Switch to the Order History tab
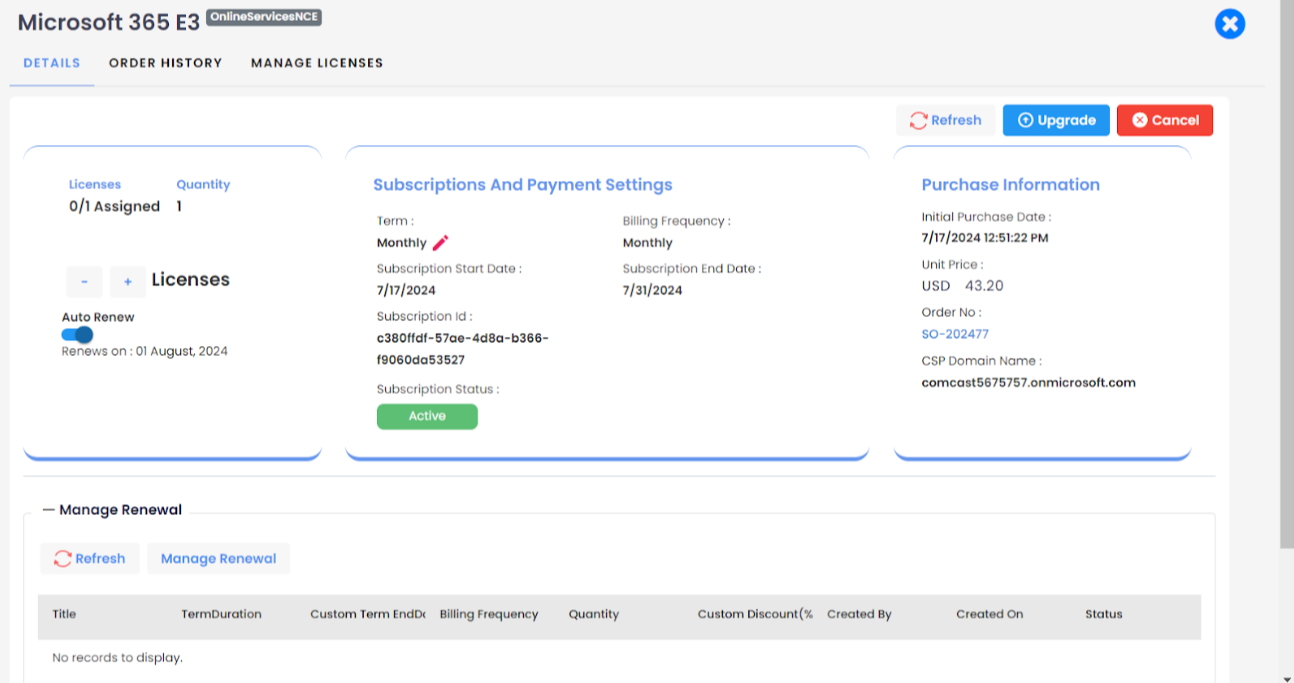This screenshot has width=1294, height=683. pyautogui.click(x=166, y=63)
